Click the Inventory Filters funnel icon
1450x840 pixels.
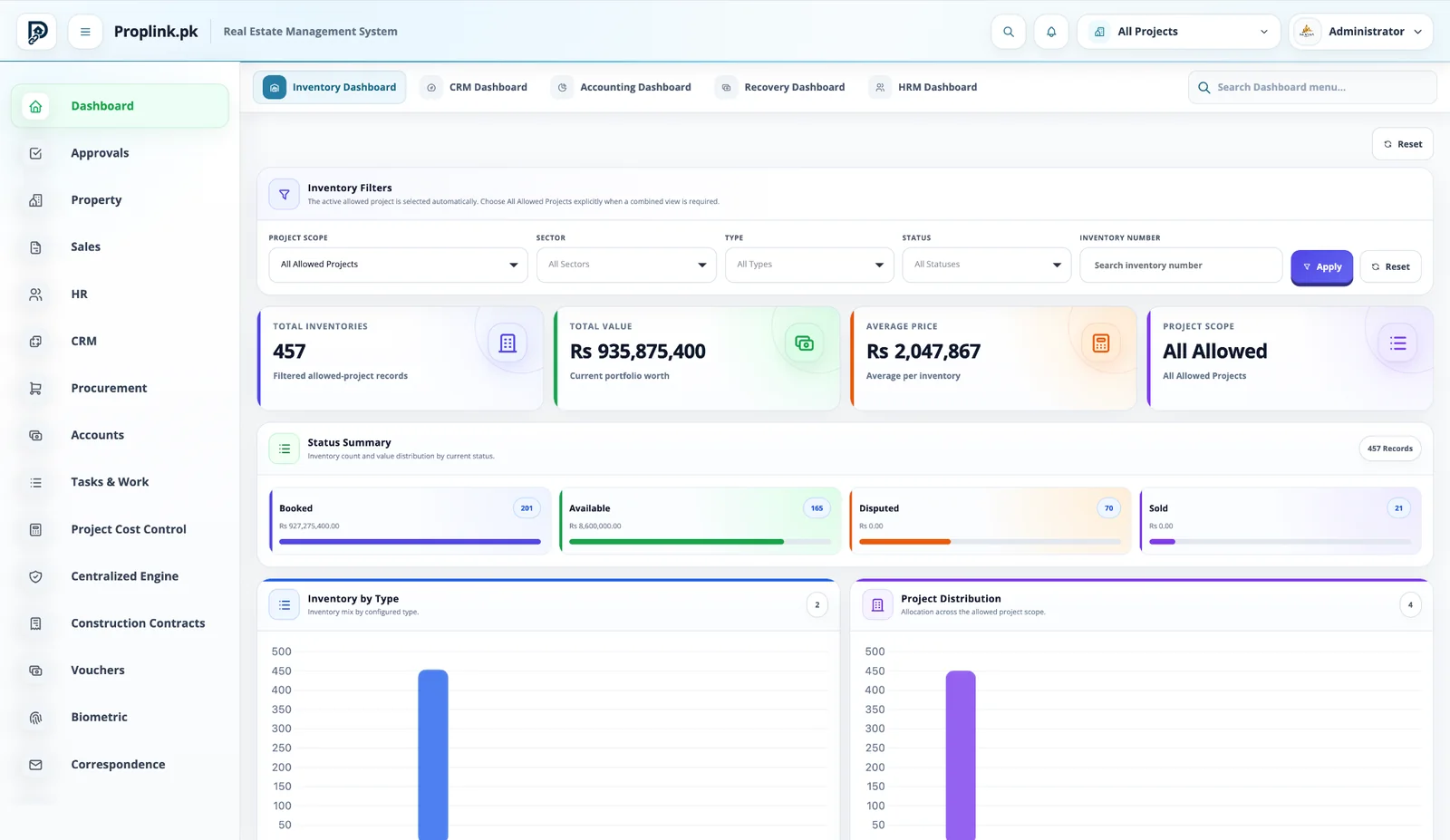tap(285, 194)
